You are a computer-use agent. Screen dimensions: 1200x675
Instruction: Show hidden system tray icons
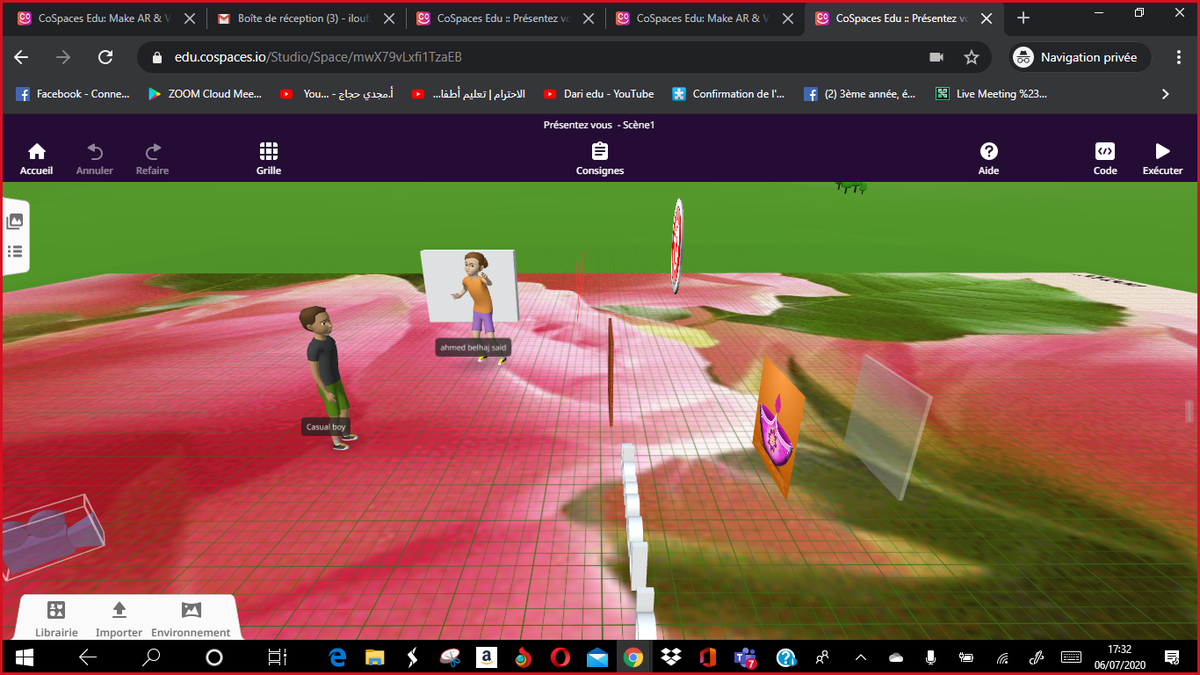(x=860, y=657)
